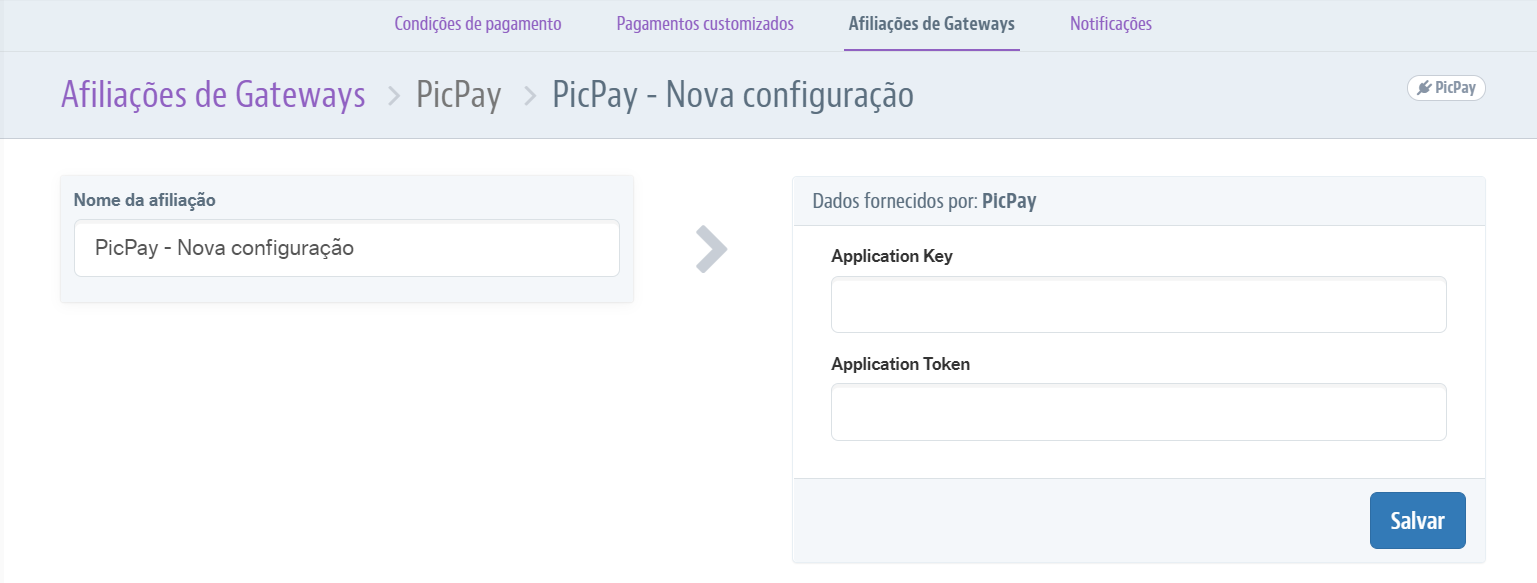
Task: Click the Afiliações de Gateways breadcrumb link
Action: [x=213, y=95]
